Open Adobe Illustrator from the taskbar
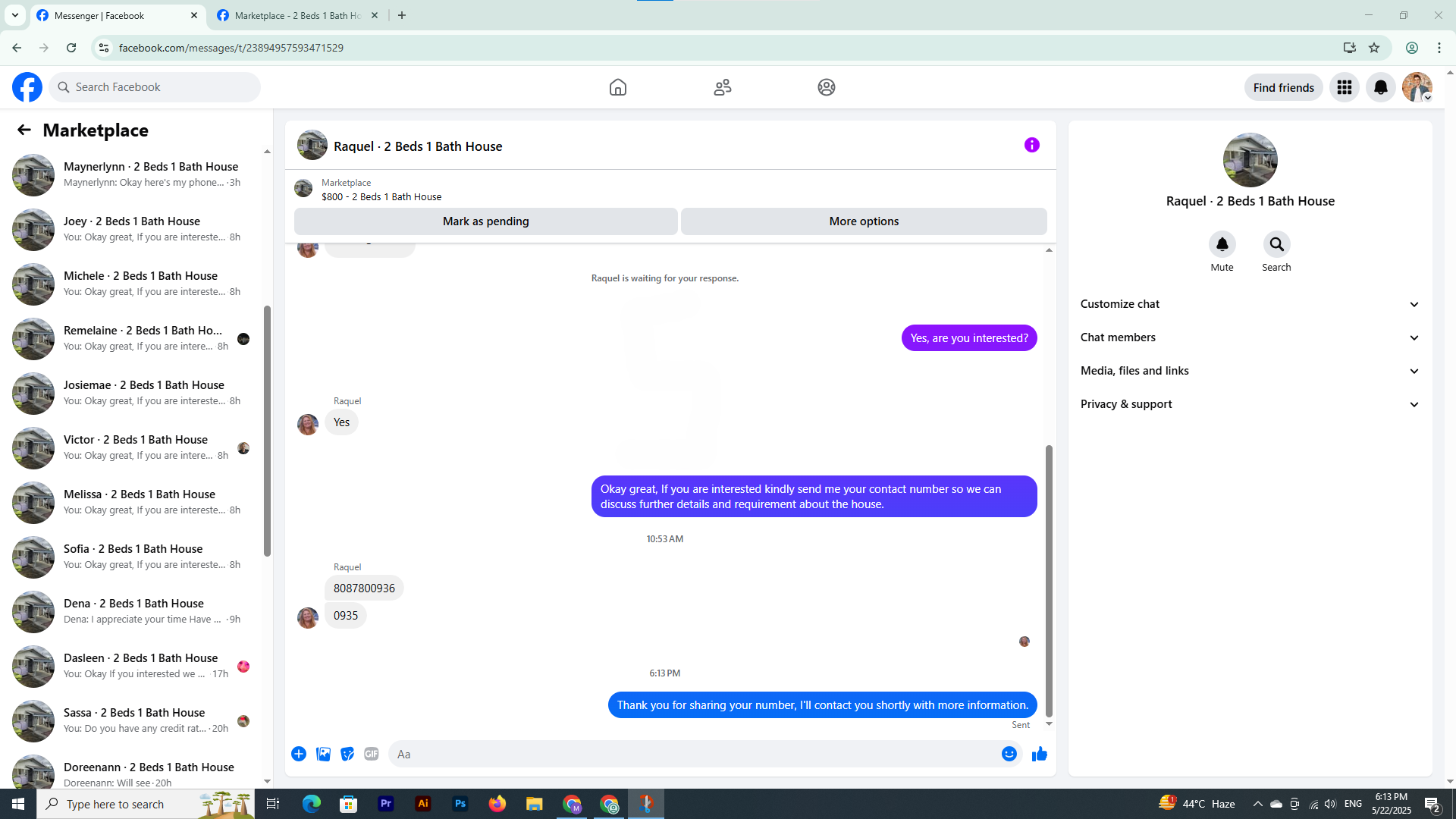 [423, 804]
